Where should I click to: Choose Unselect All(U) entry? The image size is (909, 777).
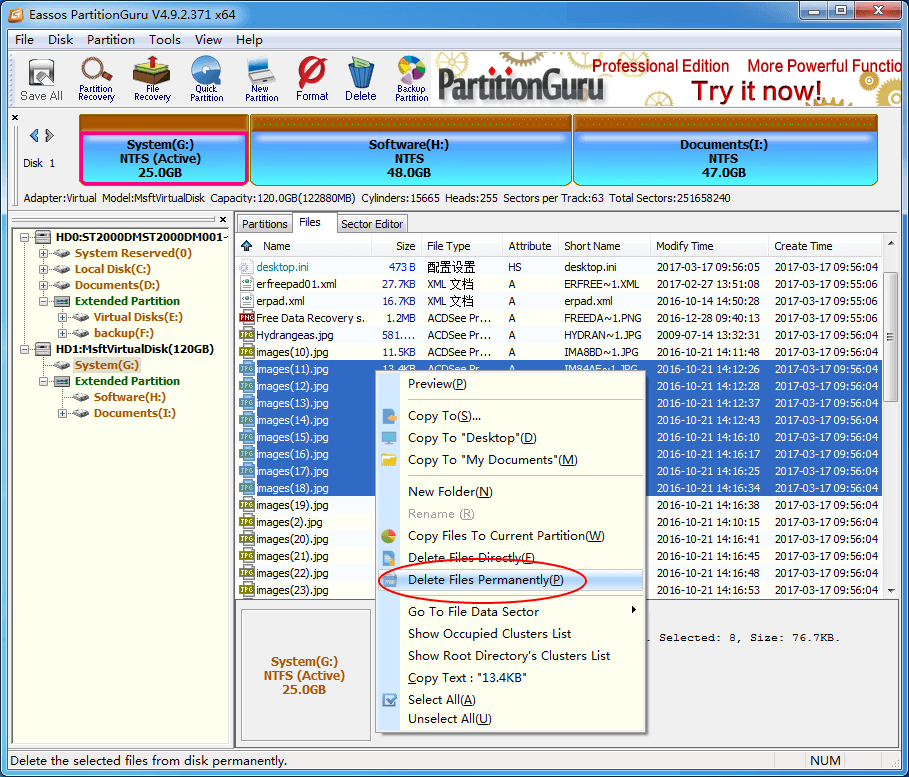[x=510, y=719]
